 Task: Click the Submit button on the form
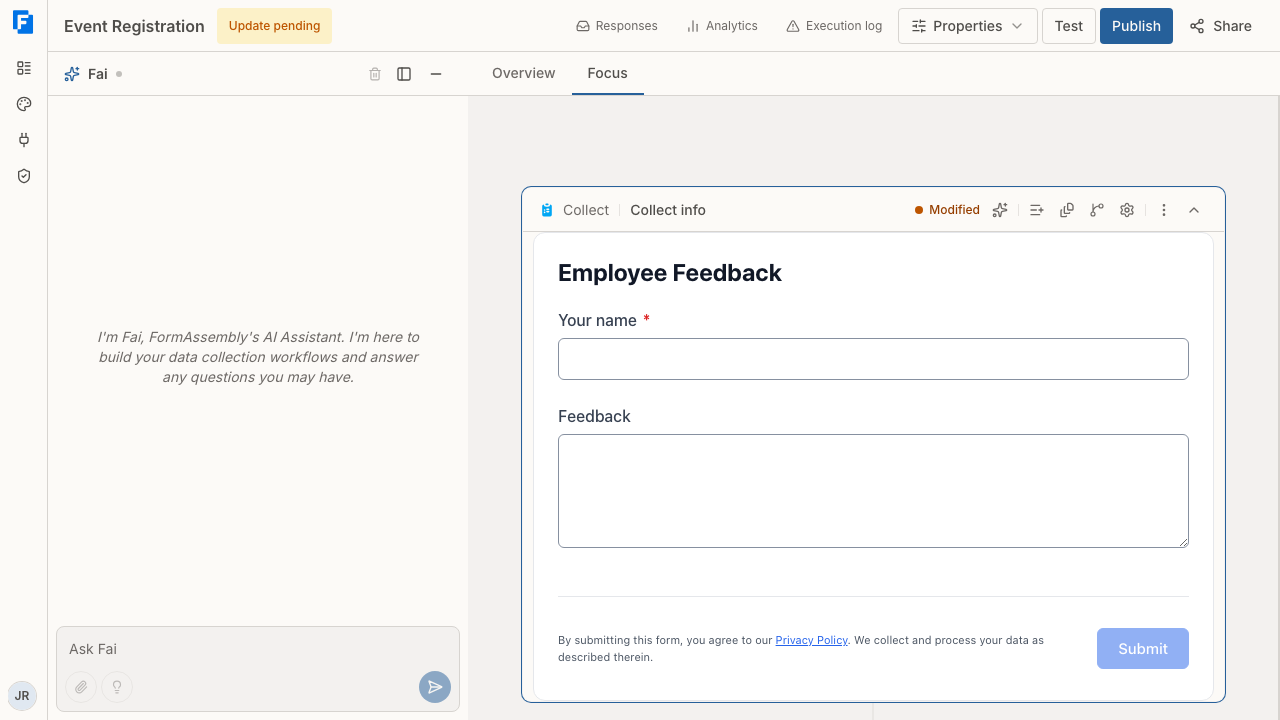1143,649
